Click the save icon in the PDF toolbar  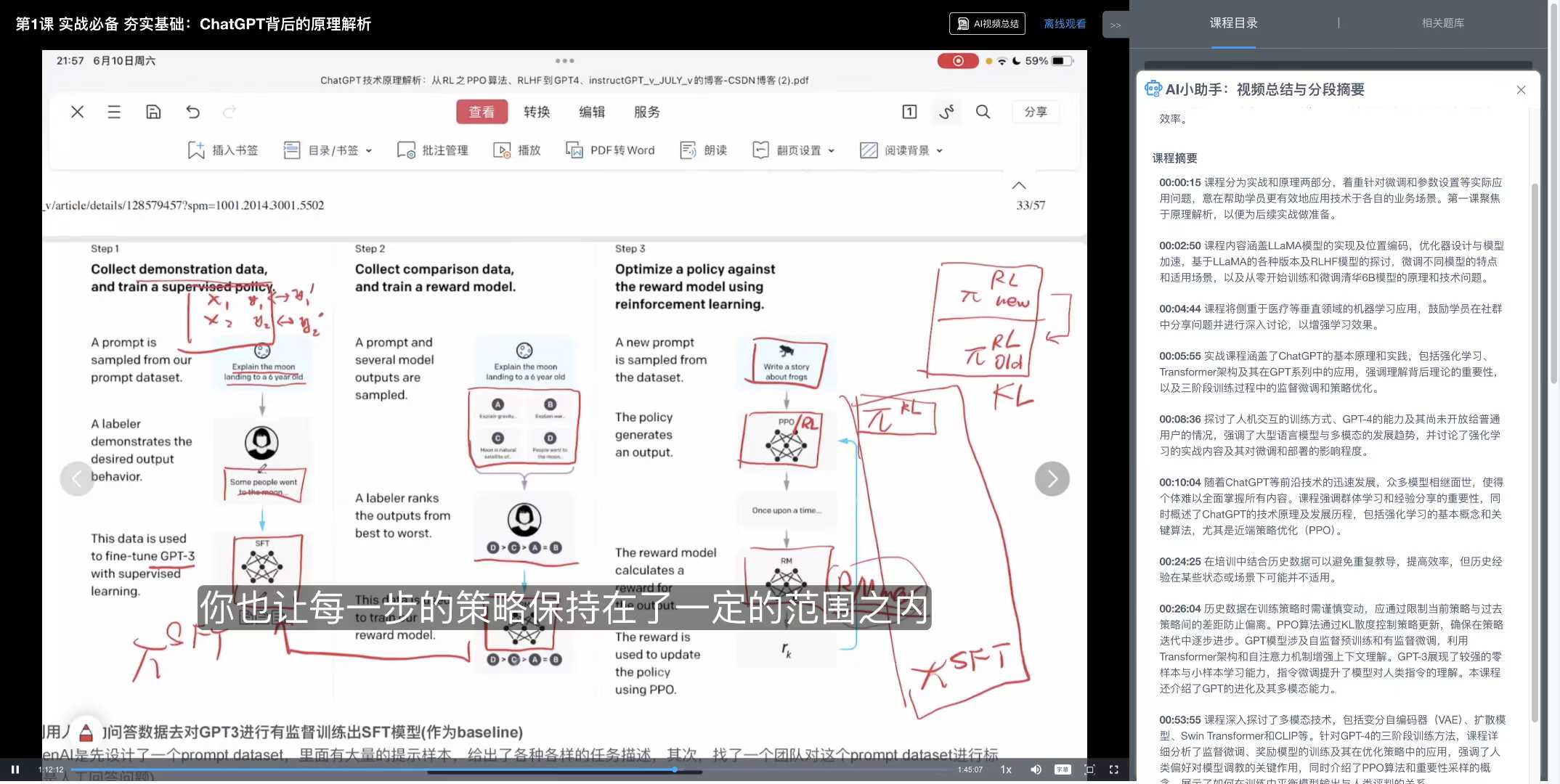[x=153, y=112]
